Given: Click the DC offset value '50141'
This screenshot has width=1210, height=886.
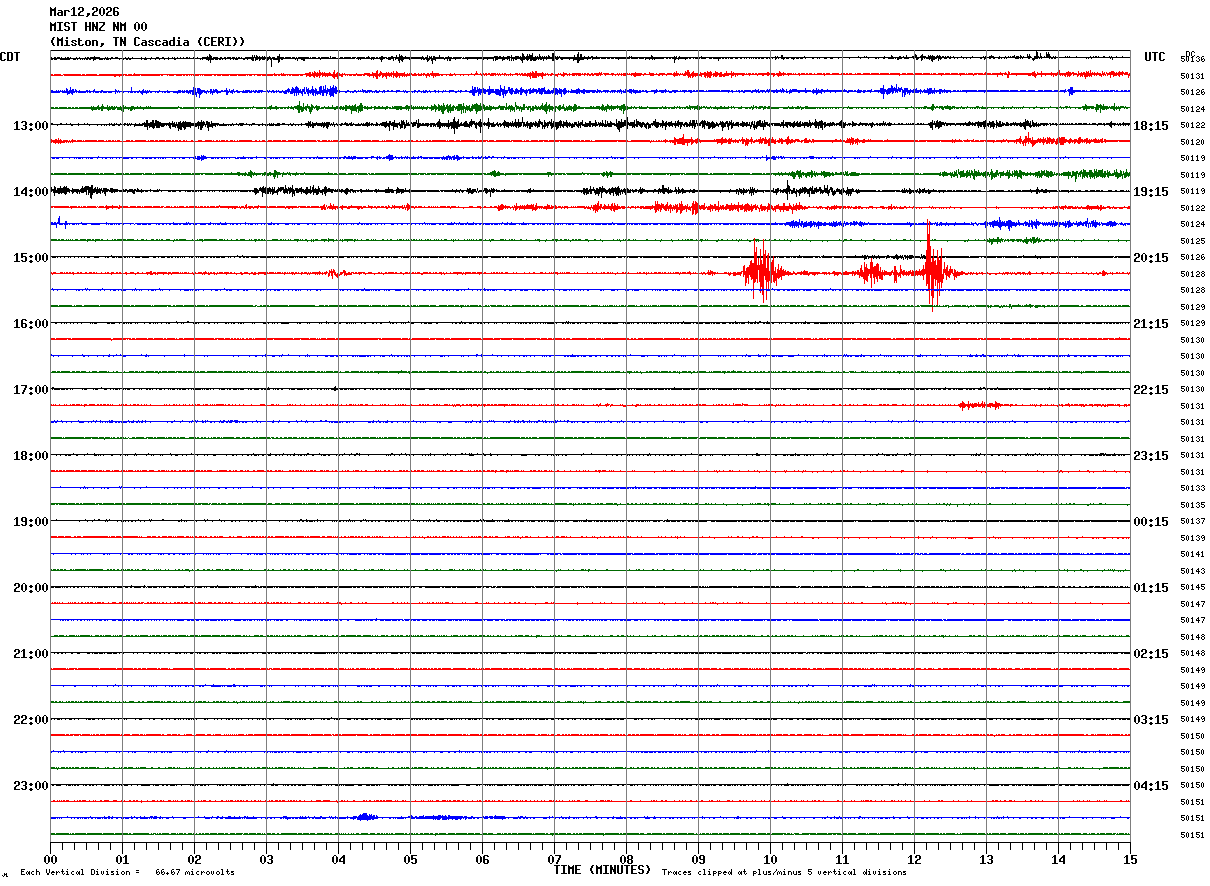Looking at the screenshot, I should coord(1193,554).
